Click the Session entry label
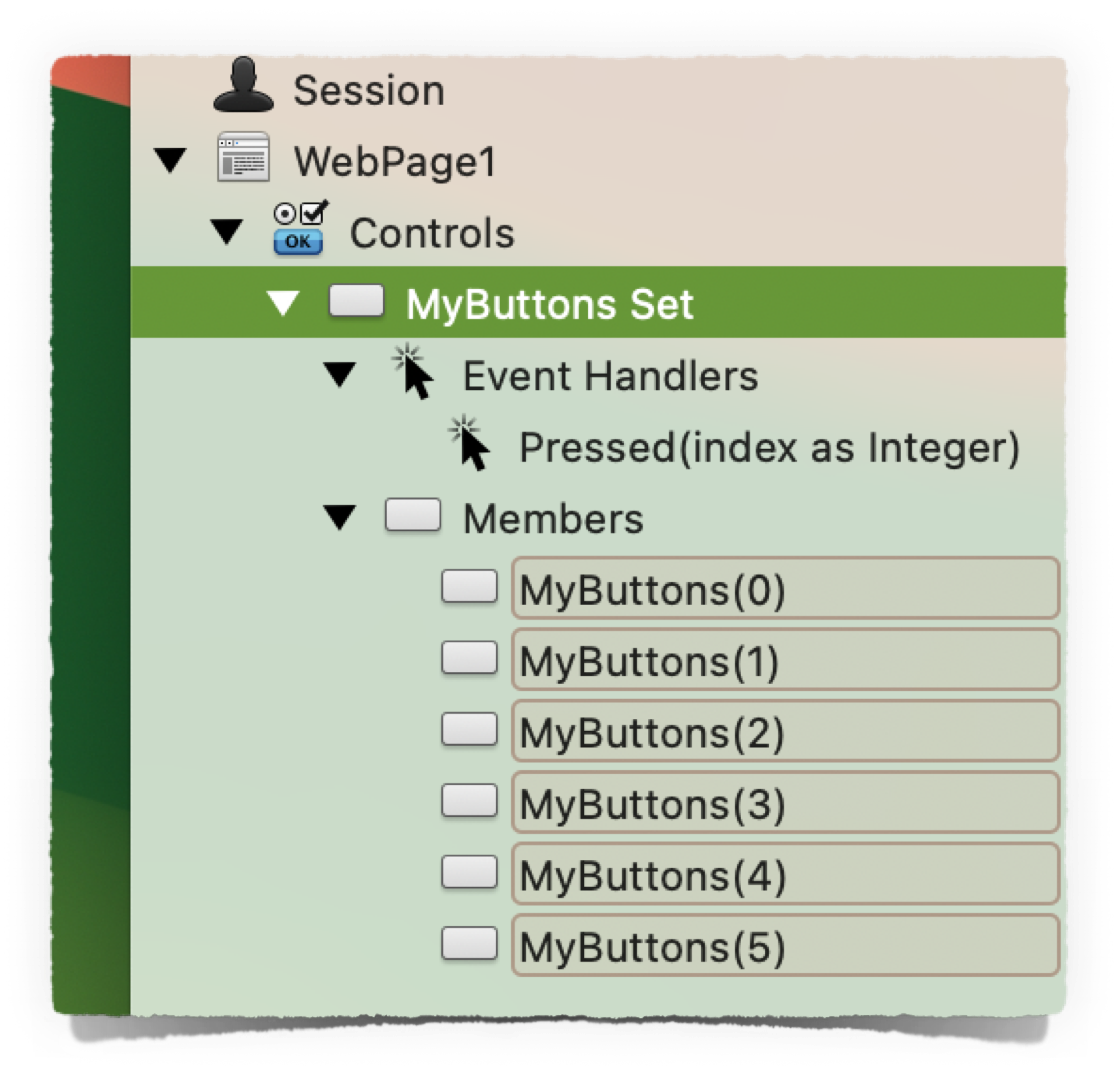The image size is (1116, 1070). pos(368,90)
